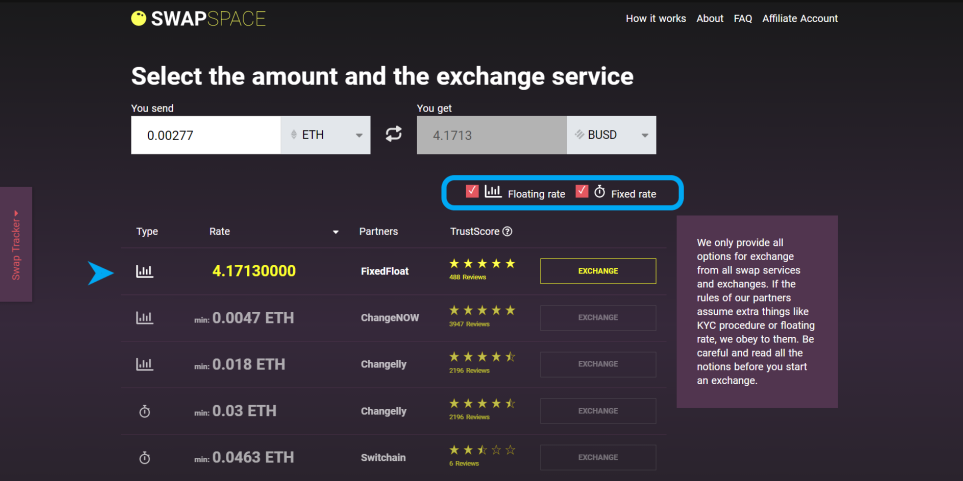Click the Rate column header
The height and width of the screenshot is (481, 963).
point(220,232)
